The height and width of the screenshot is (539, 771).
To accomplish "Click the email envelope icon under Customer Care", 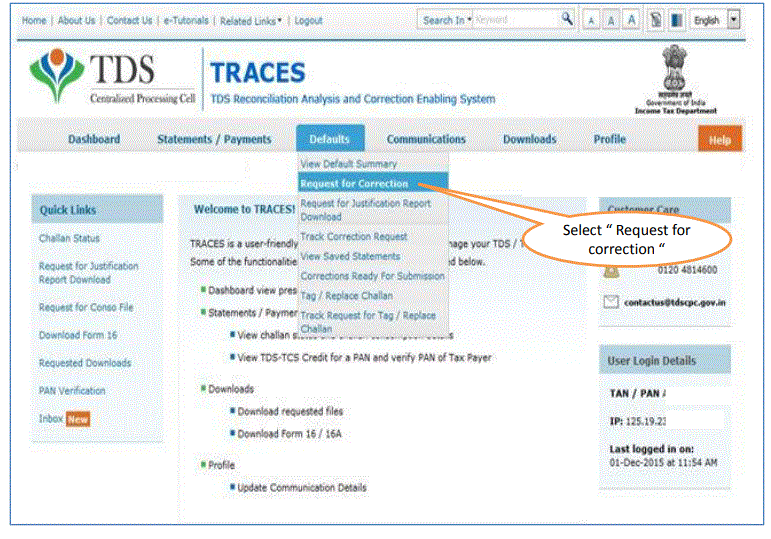I will tap(611, 301).
